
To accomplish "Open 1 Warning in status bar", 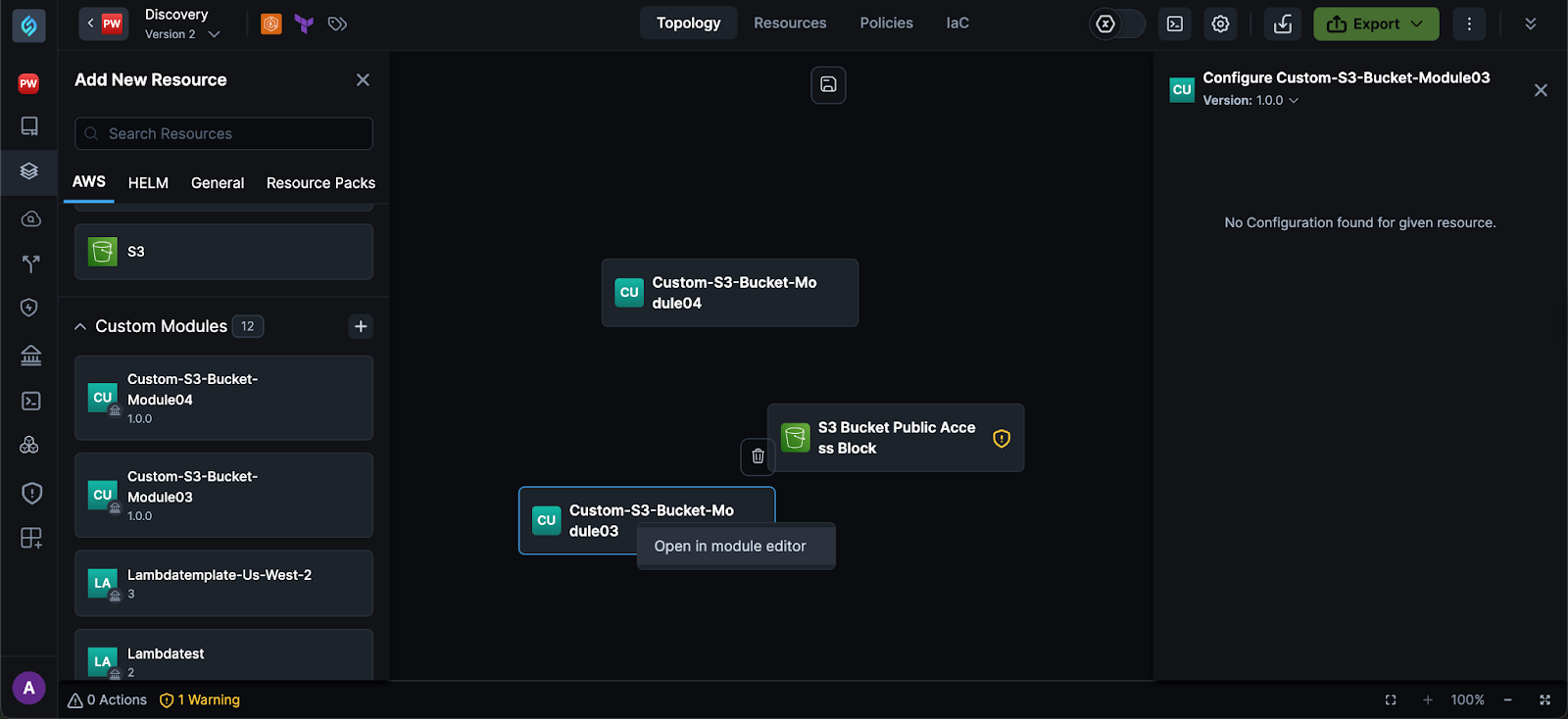I will 200,700.
